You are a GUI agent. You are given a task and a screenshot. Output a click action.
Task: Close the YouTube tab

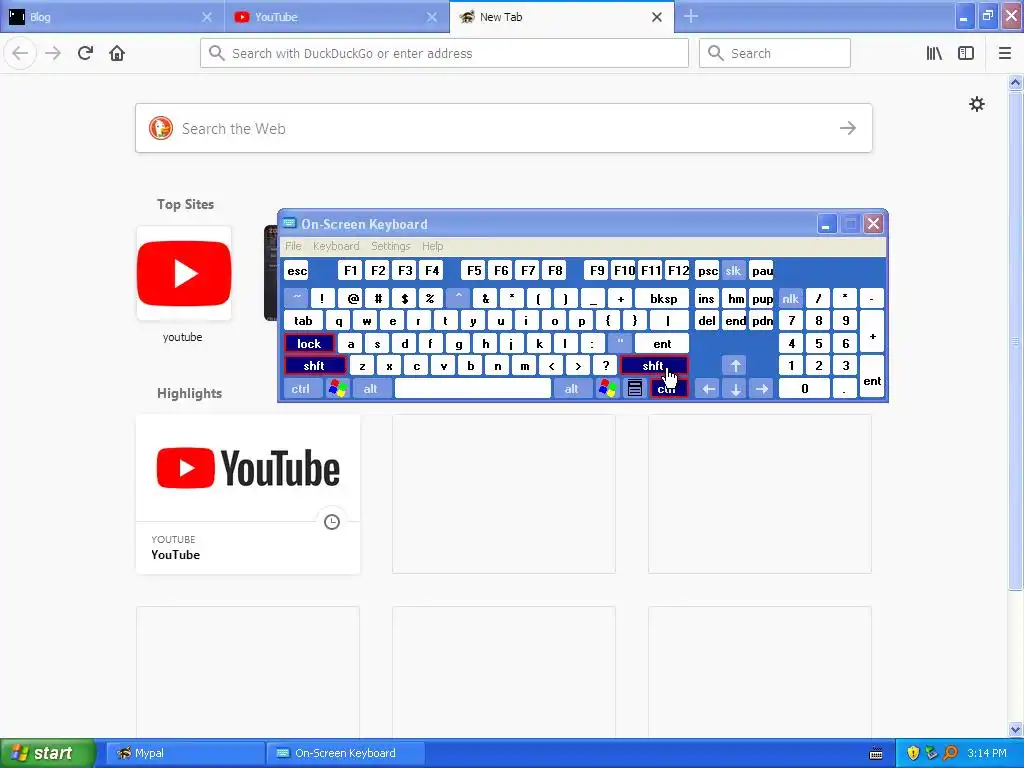[432, 17]
